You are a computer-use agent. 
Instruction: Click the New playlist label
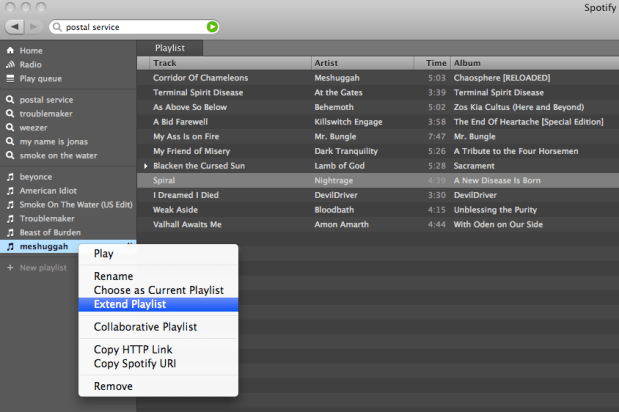click(x=43, y=268)
